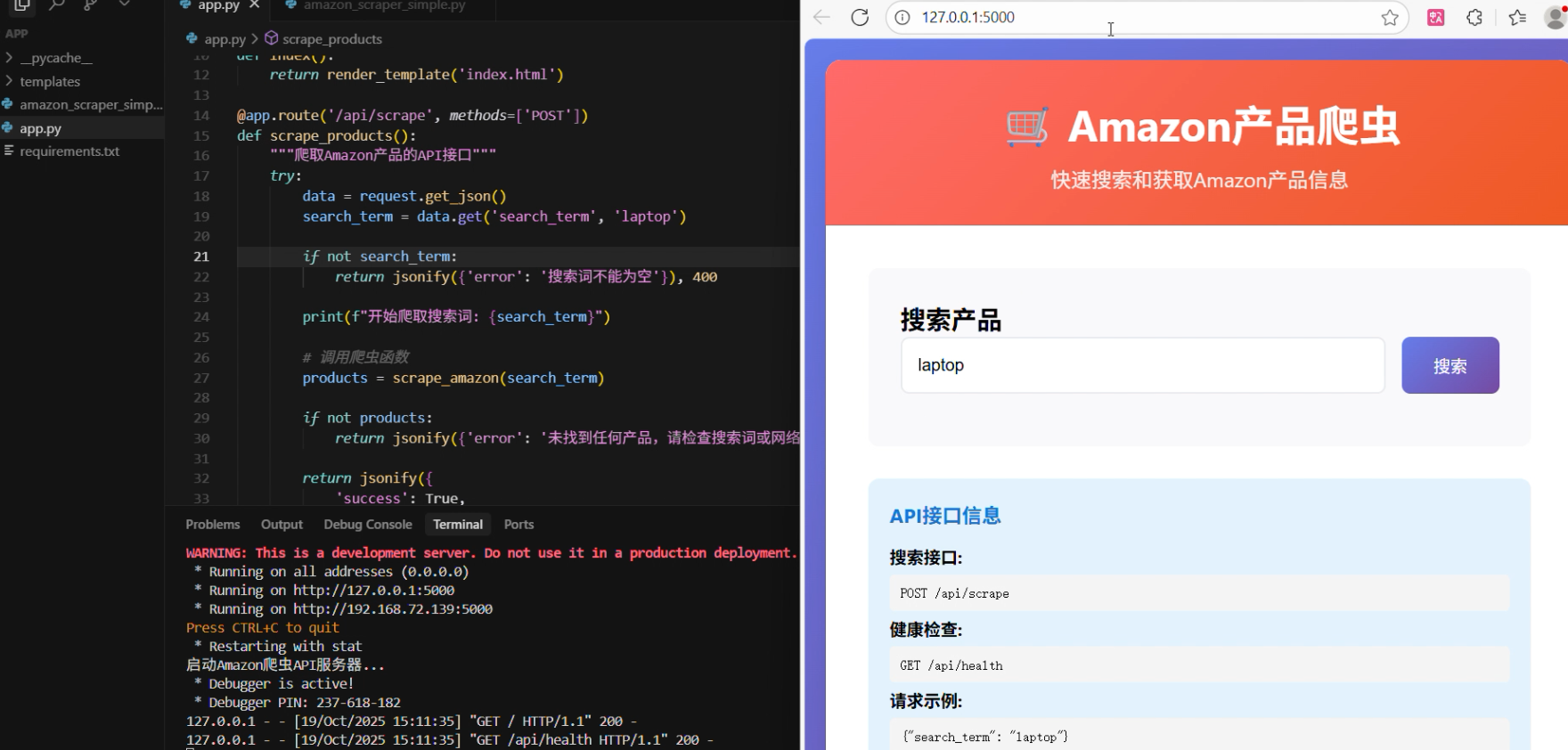Open the browser Extensions puzzle icon

1474,17
